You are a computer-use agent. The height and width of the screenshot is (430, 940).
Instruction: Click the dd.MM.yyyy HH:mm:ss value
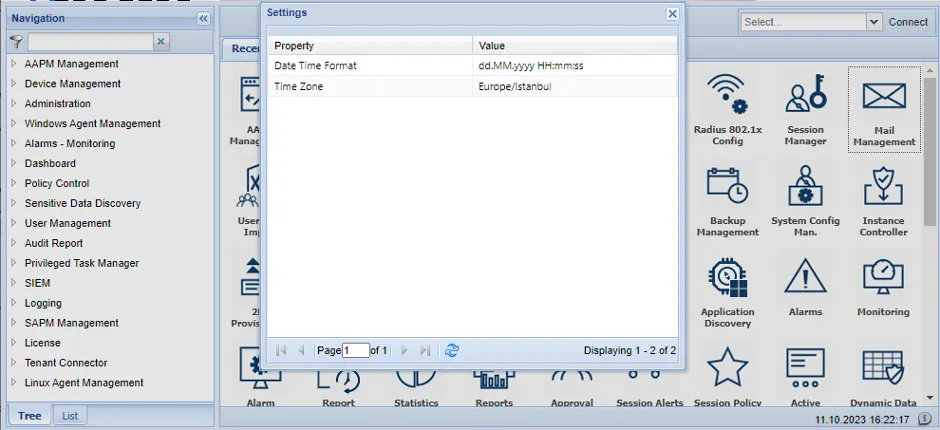click(531, 65)
